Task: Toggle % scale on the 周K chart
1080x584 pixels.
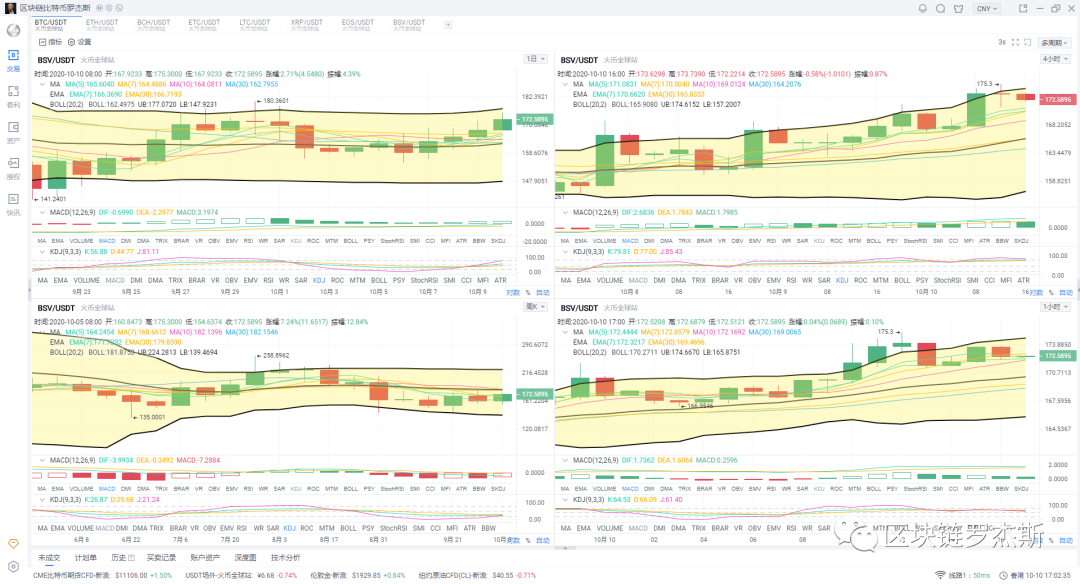Action: pos(528,541)
